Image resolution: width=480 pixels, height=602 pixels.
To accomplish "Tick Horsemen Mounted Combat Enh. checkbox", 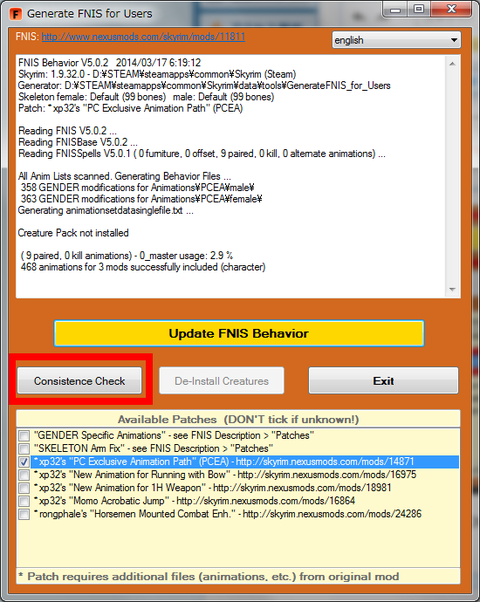I will point(24,514).
